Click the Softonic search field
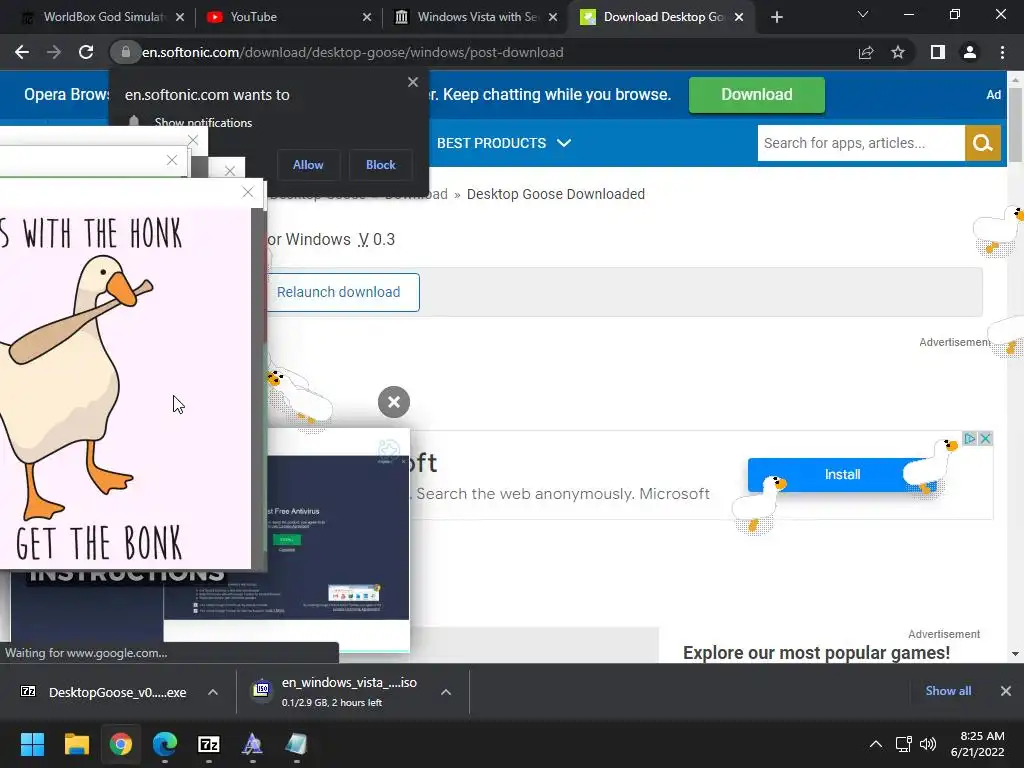The height and width of the screenshot is (768, 1024). pos(861,143)
